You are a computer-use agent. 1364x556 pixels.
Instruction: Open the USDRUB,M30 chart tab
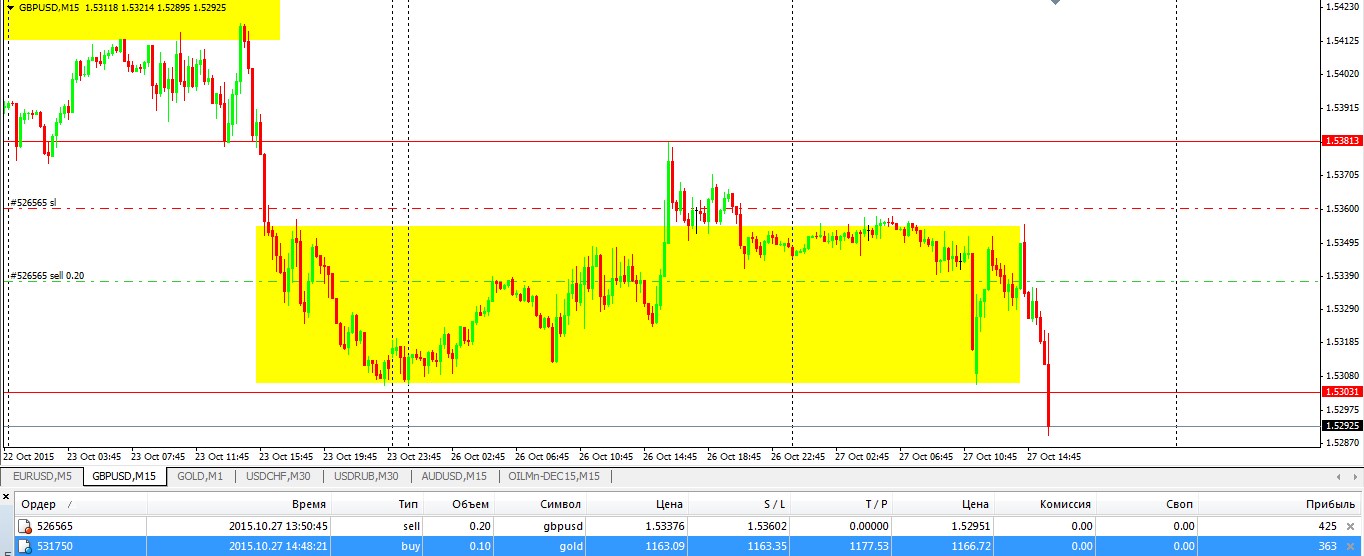point(366,477)
